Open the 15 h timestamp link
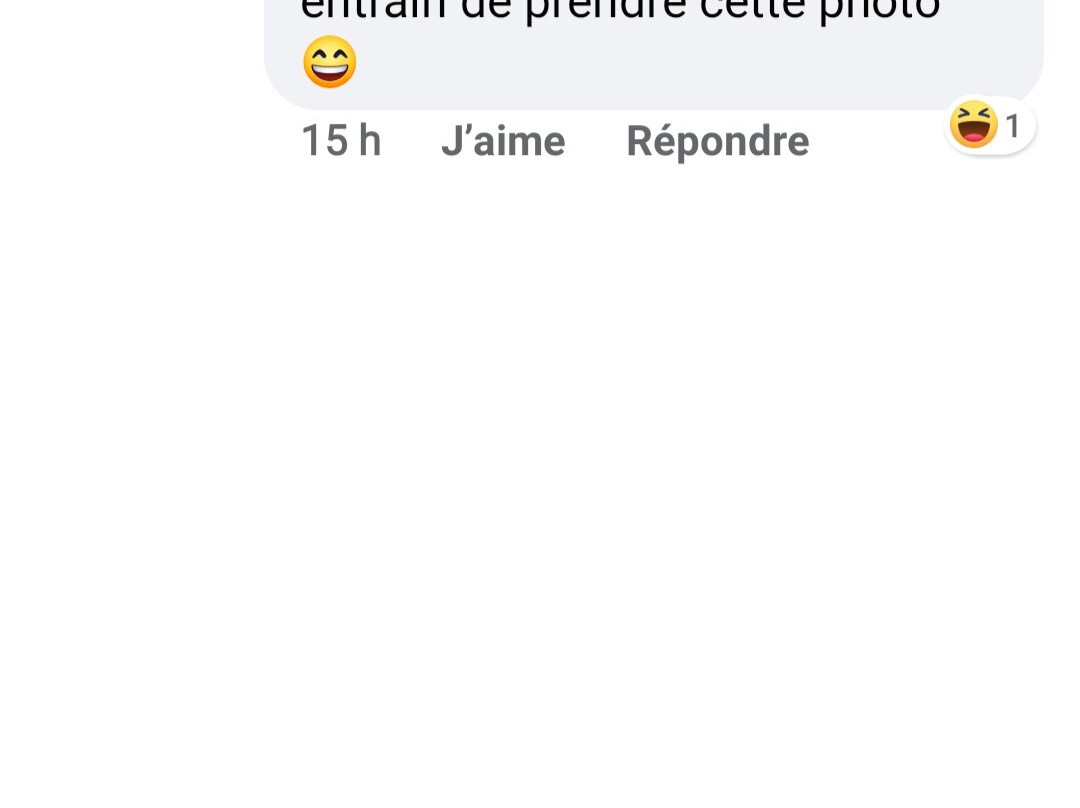The image size is (1080, 808). 341,141
